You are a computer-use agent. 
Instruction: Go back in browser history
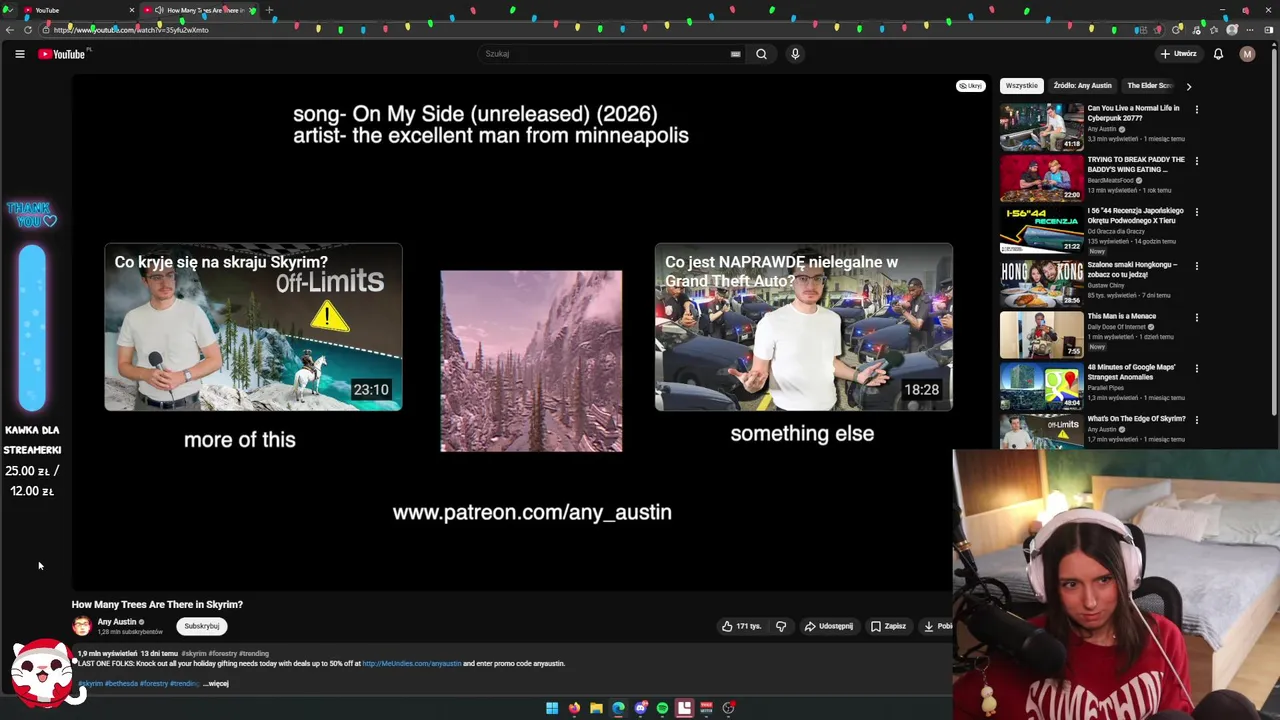[10, 30]
